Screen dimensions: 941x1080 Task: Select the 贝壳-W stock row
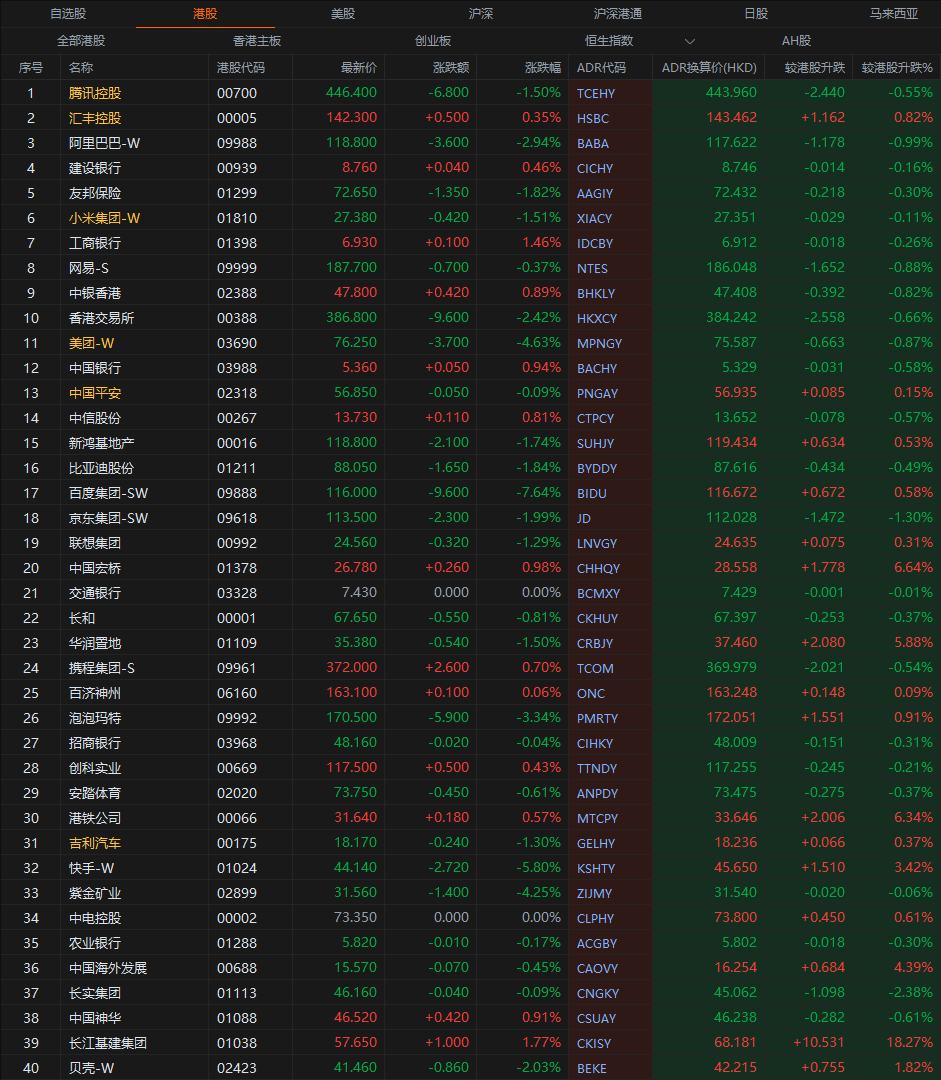pyautogui.click(x=470, y=1068)
